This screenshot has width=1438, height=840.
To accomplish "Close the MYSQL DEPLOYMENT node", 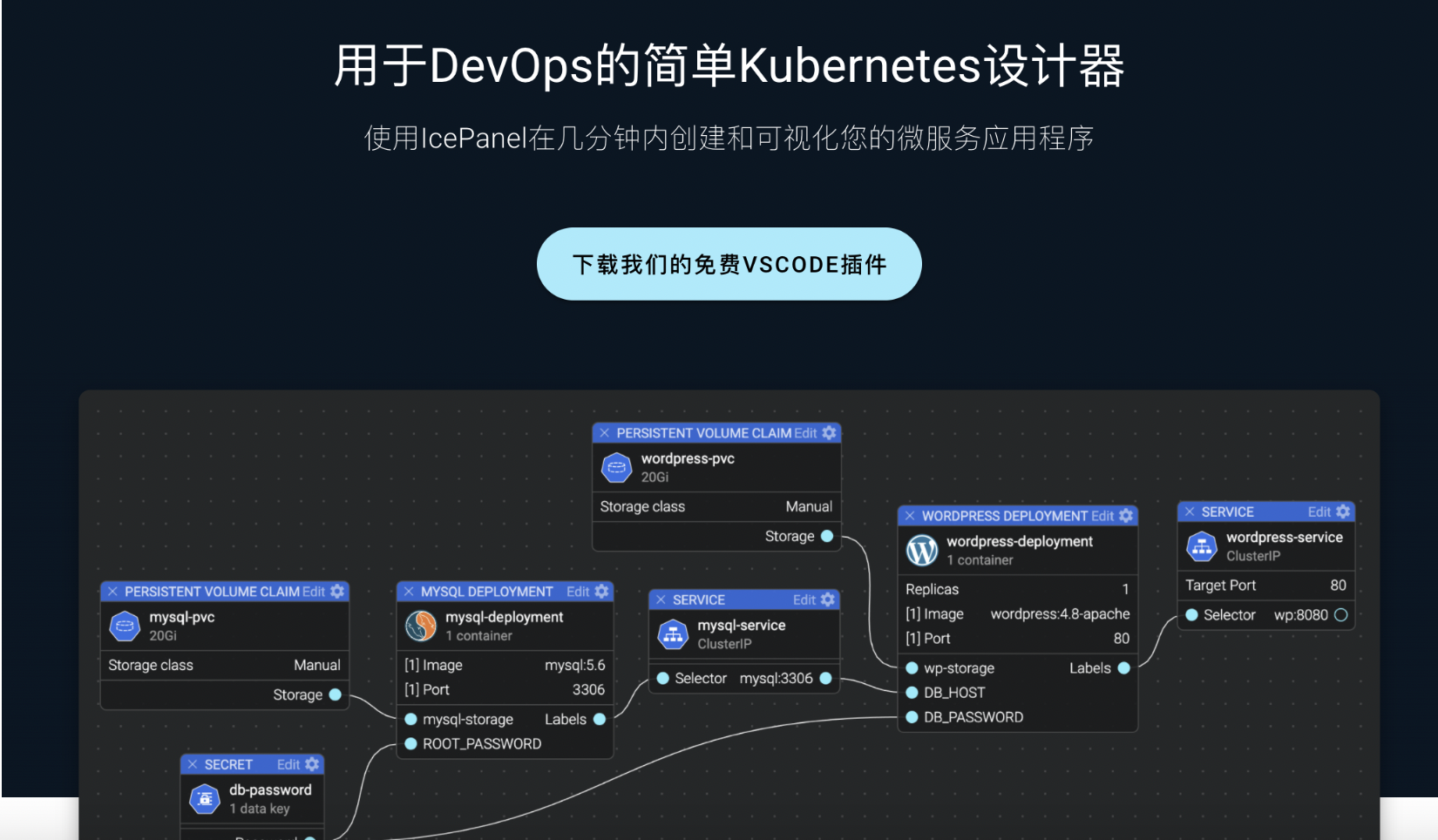I will pyautogui.click(x=409, y=592).
